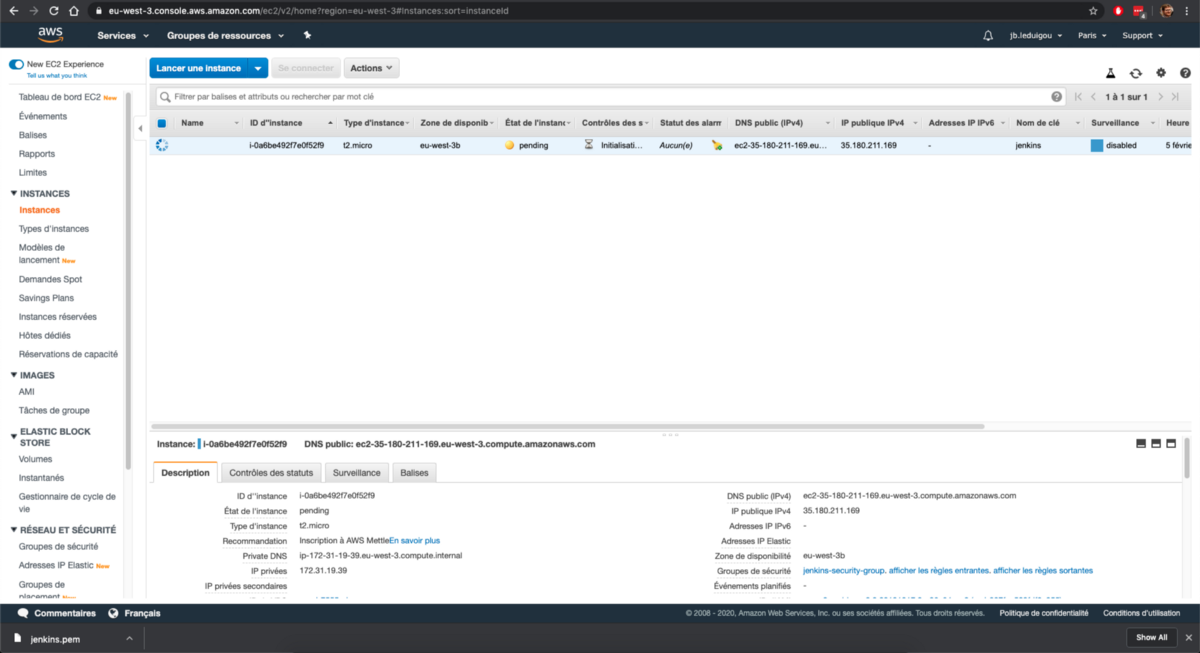Screen dimensions: 1200x653
Task: Click the AWS logo home icon
Action: coord(51,35)
